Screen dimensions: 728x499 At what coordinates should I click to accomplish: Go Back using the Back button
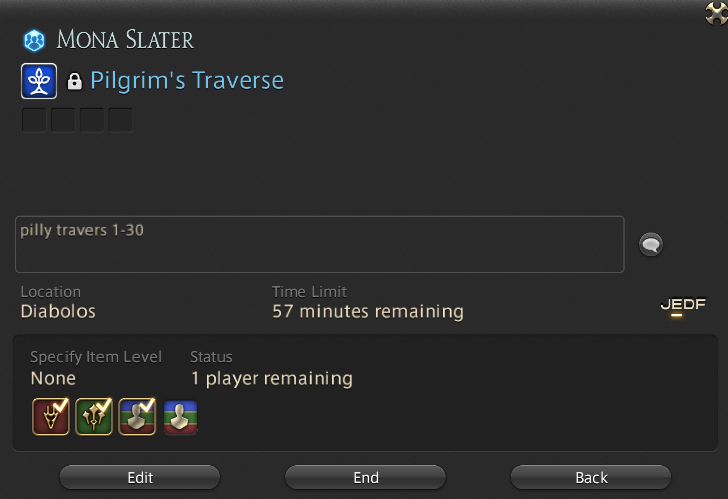tap(591, 477)
